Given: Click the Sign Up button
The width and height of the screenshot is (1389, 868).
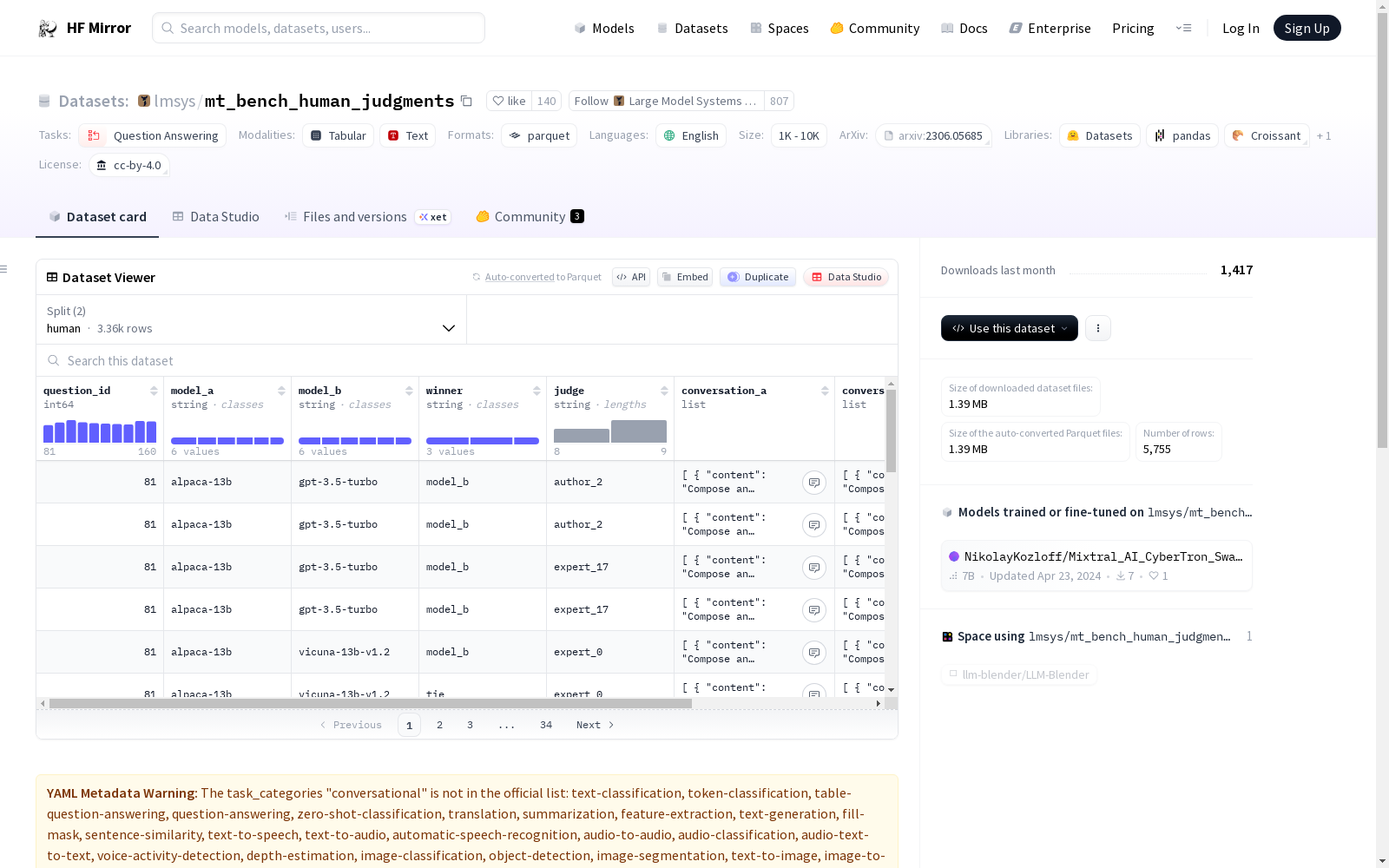Looking at the screenshot, I should 1306,28.
